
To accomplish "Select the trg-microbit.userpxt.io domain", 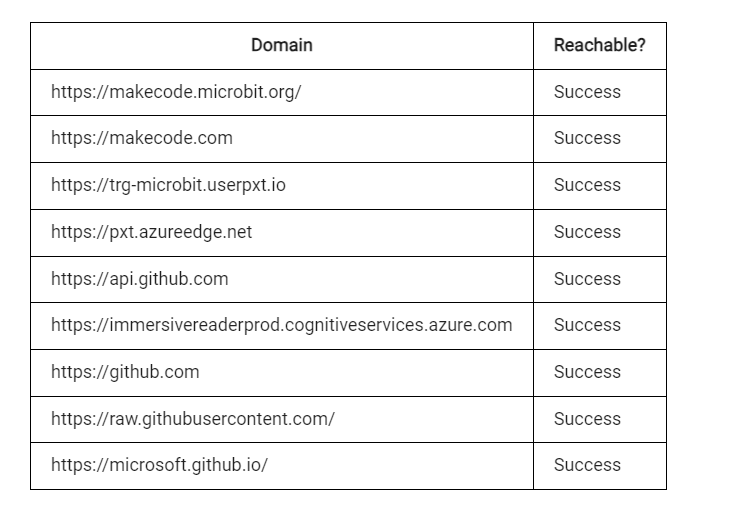I will 168,185.
